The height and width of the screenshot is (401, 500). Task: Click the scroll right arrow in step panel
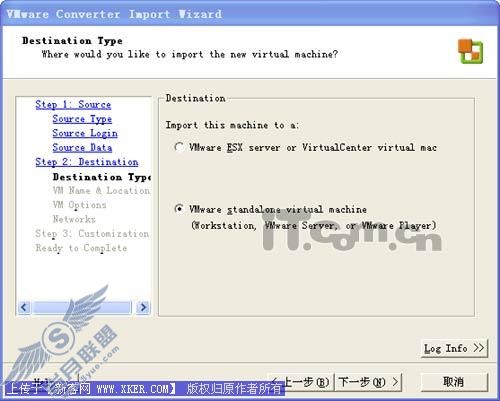tap(143, 307)
